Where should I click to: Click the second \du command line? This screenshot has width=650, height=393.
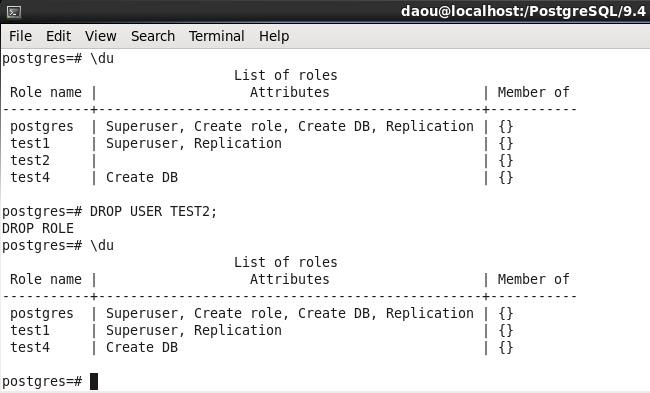pos(58,245)
